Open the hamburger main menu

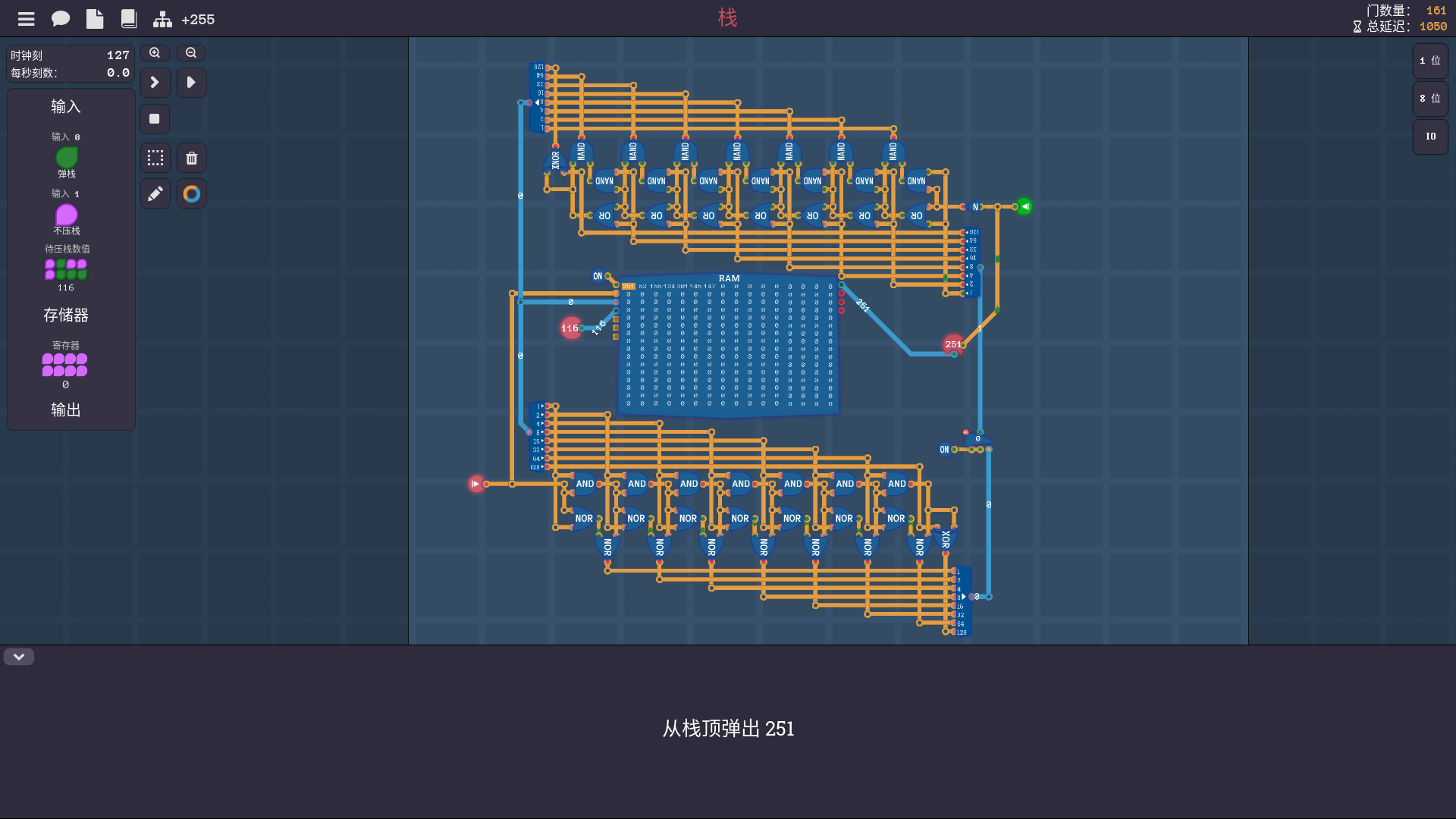27,19
